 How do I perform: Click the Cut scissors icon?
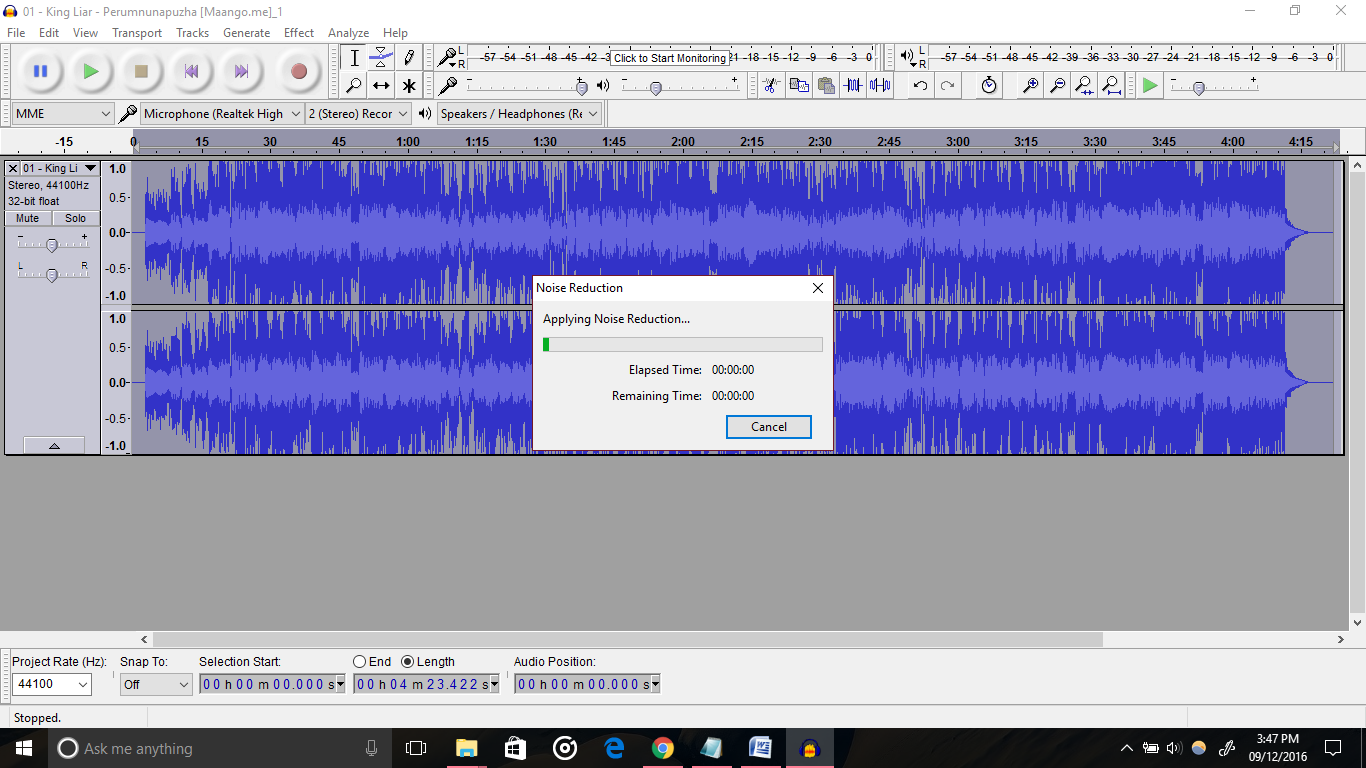click(771, 86)
